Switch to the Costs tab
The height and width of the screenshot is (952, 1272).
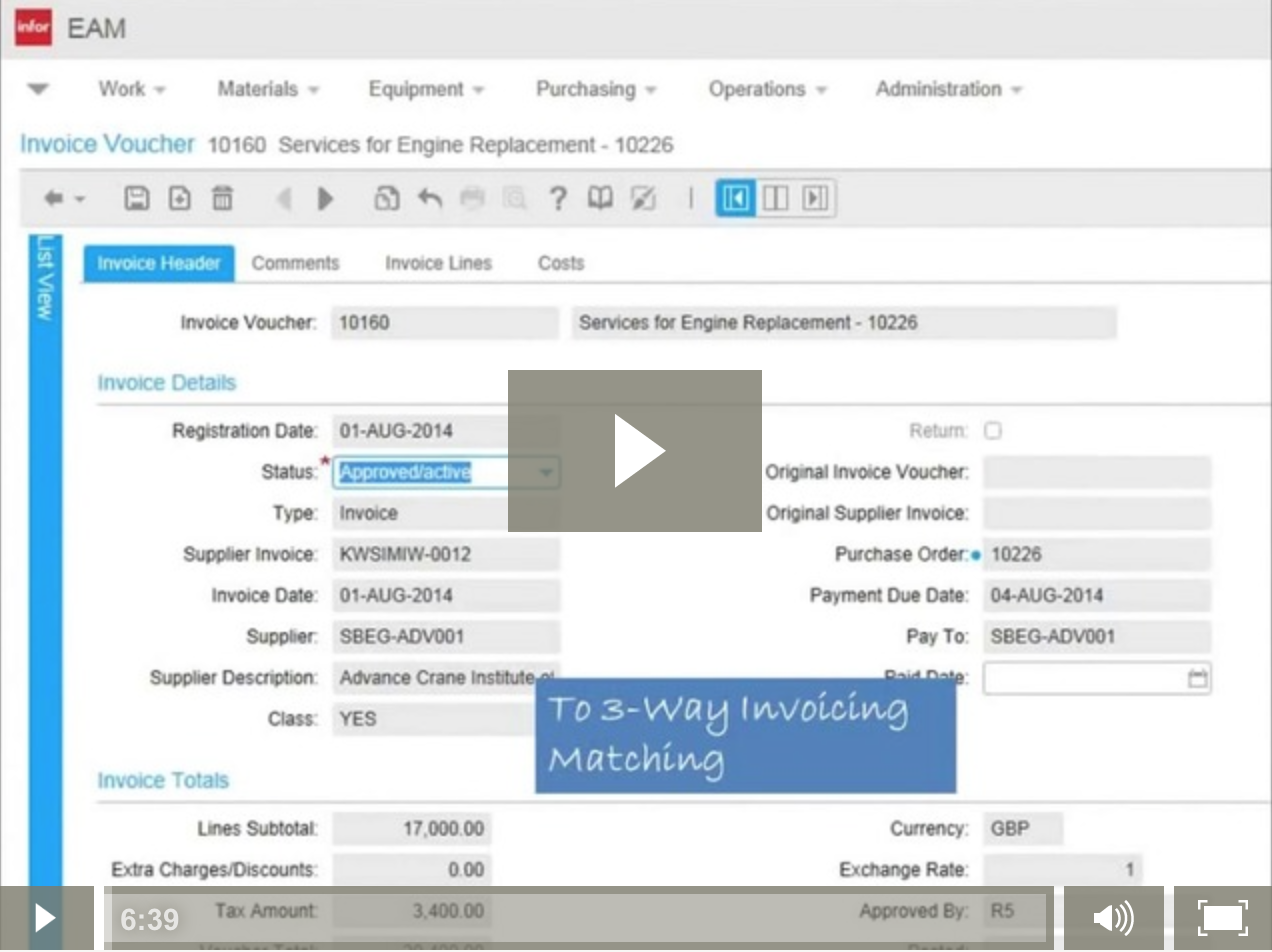(560, 264)
